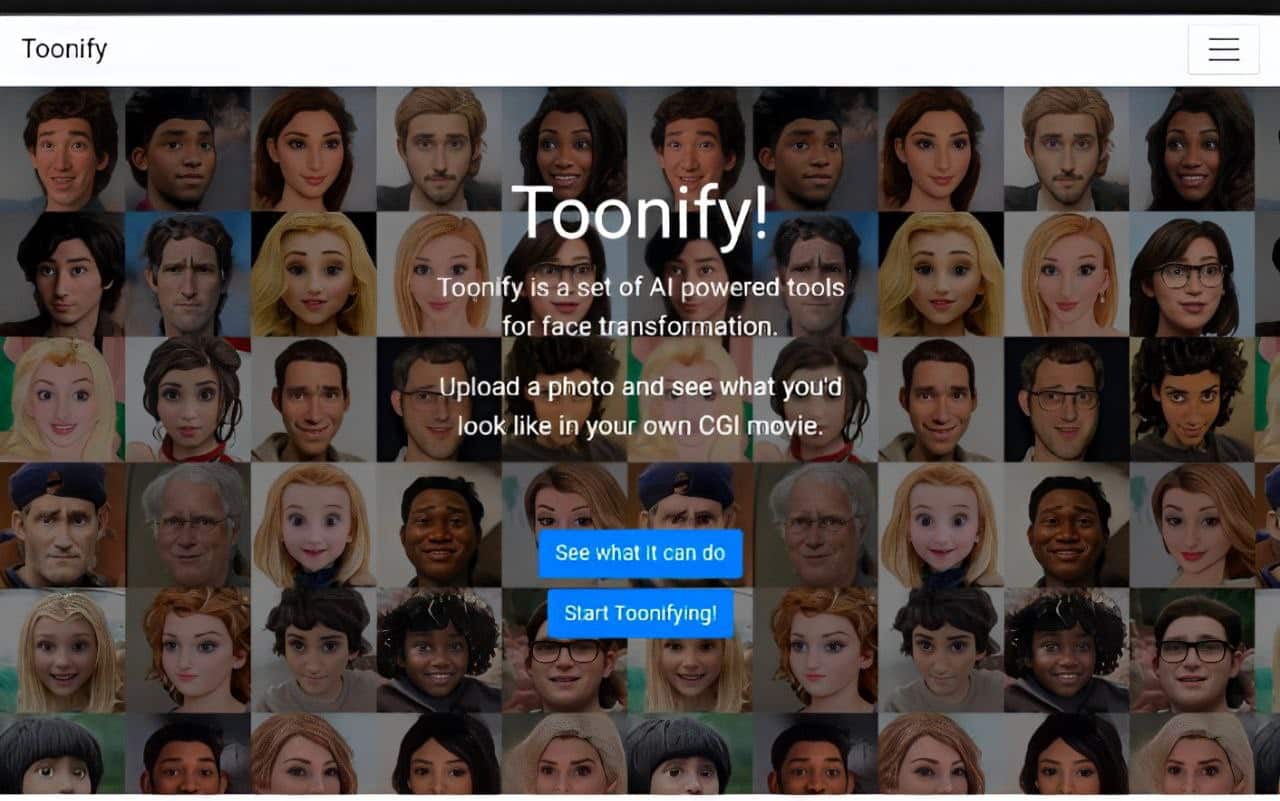Open the auburn-haired woman with red lips at right edge
The width and height of the screenshot is (1280, 801).
(x=1192, y=525)
